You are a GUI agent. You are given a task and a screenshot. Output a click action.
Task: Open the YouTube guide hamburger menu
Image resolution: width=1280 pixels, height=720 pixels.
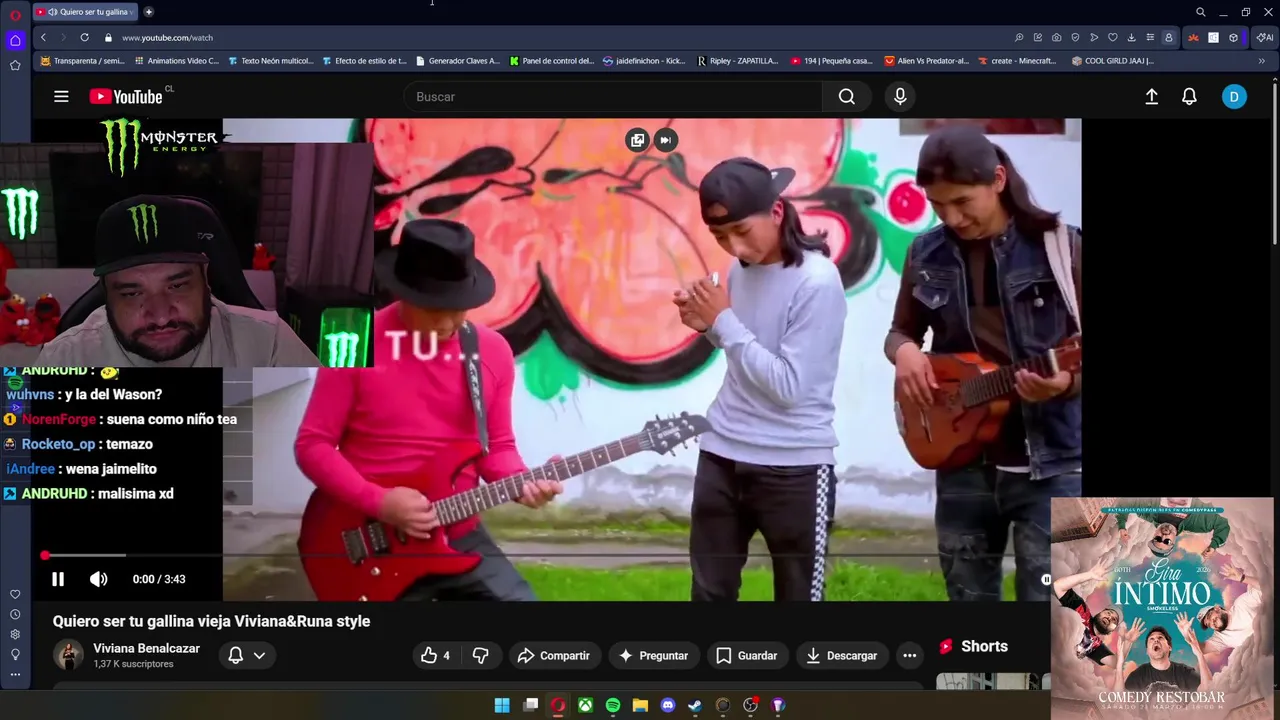[x=61, y=96]
